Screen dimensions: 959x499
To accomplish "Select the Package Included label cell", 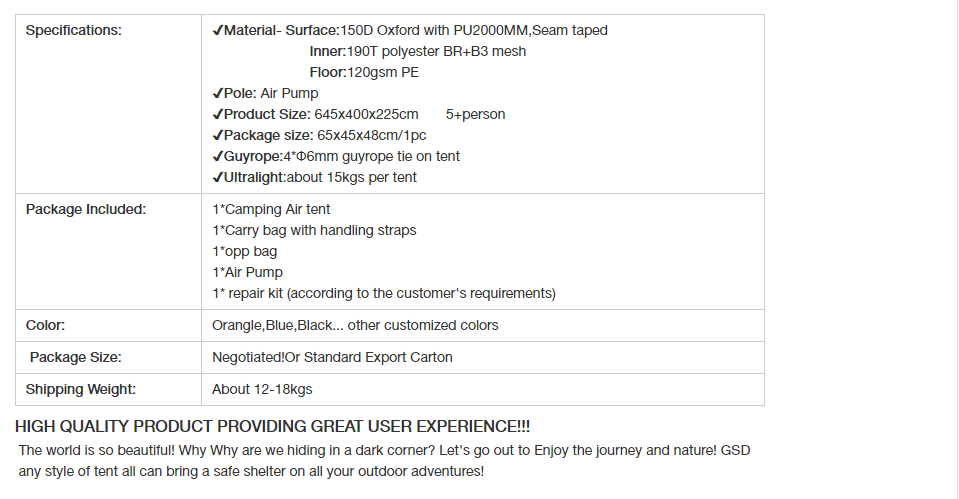I will 86,209.
